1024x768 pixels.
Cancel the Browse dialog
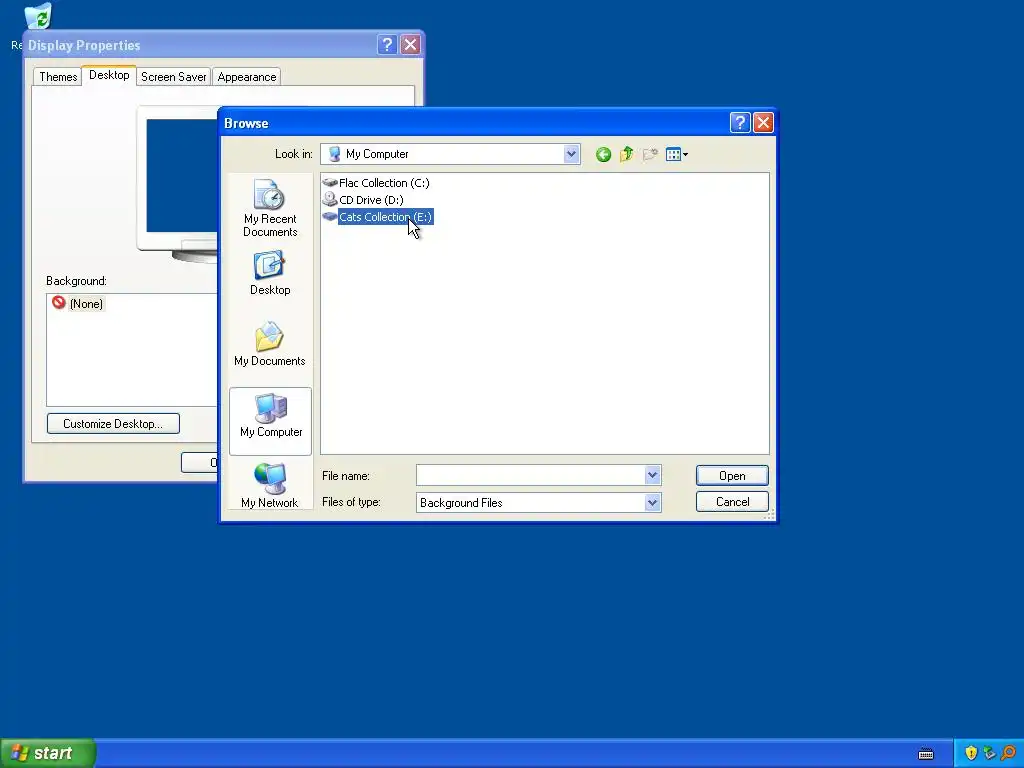click(732, 502)
